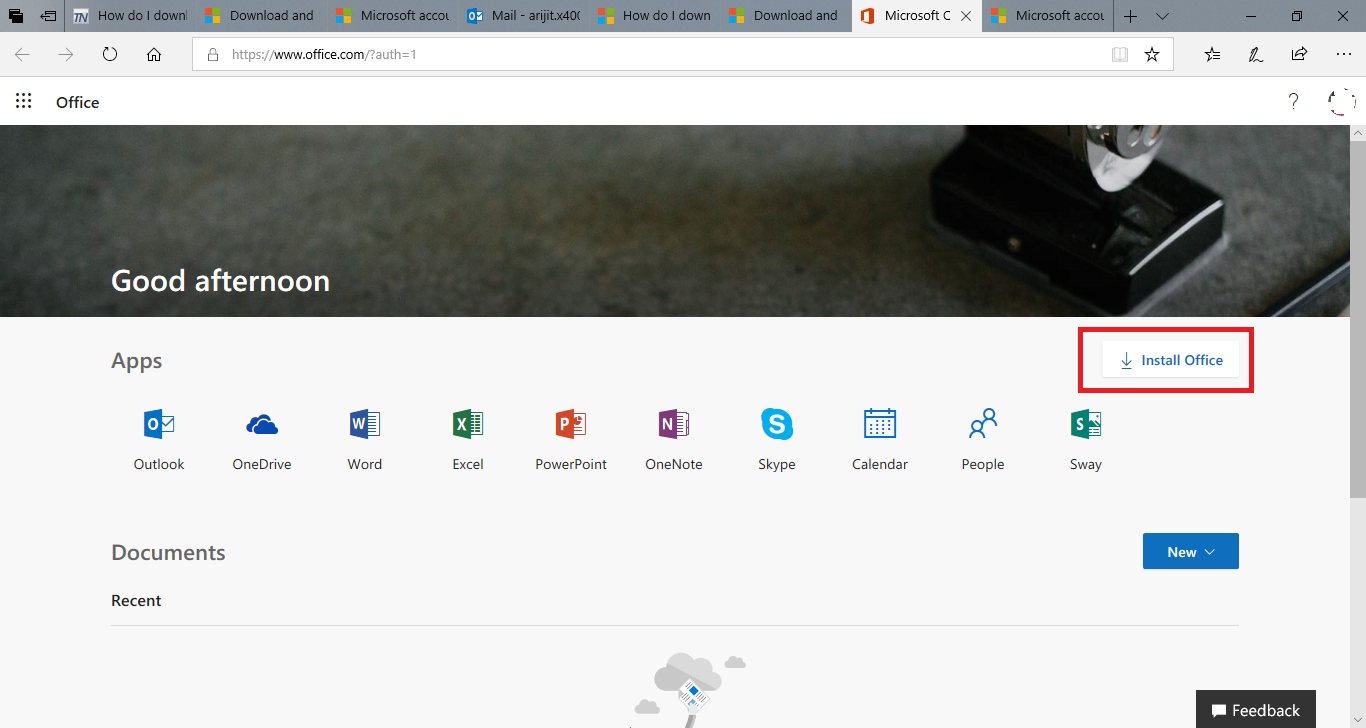Open a new browser tab
Screen dimensions: 1366x728
[x=1130, y=16]
